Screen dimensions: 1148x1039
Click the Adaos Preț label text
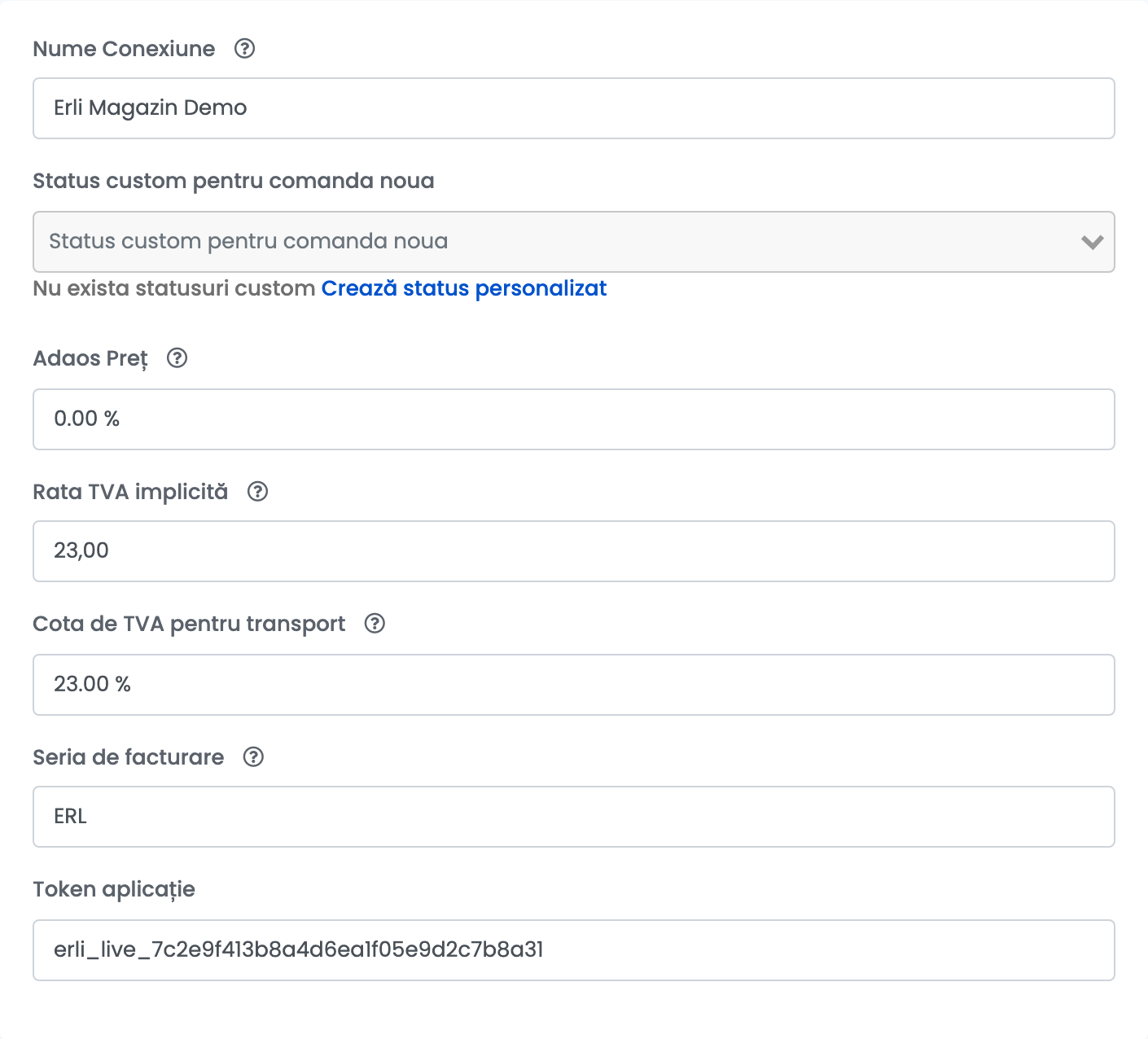click(x=90, y=358)
